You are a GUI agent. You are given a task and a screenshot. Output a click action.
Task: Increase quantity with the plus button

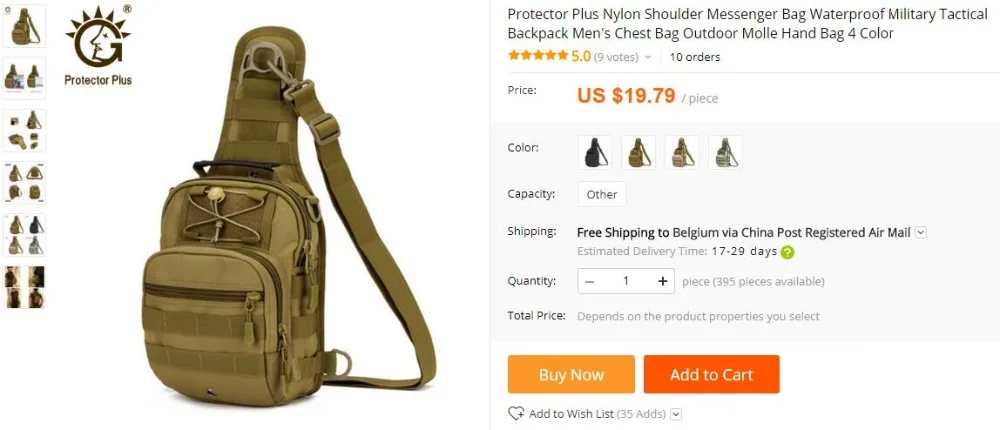(663, 281)
